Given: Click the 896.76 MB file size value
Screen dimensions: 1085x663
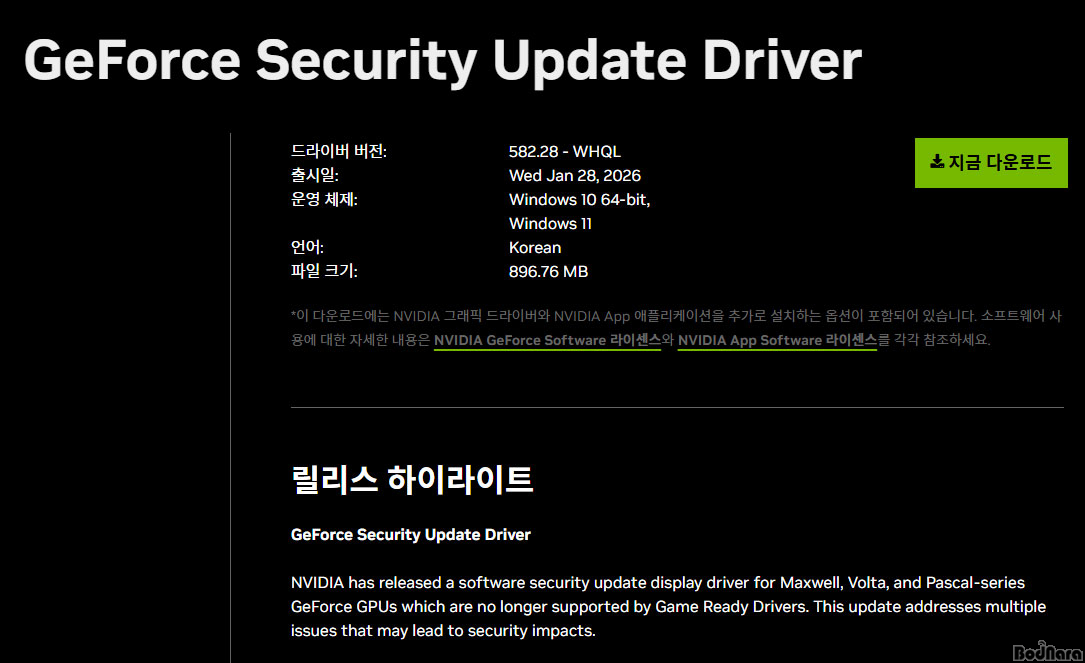Looking at the screenshot, I should (x=548, y=272).
